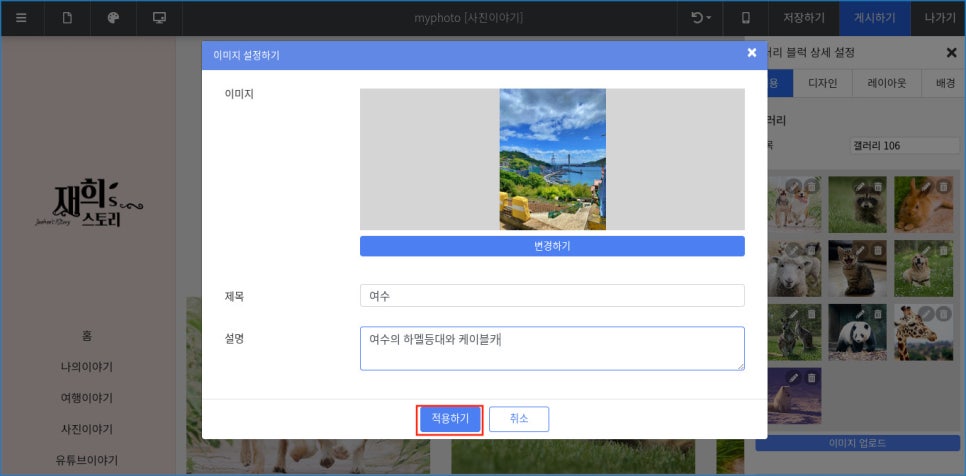Image resolution: width=966 pixels, height=476 pixels.
Task: Edit the giraffe gallery image
Action: click(925, 313)
